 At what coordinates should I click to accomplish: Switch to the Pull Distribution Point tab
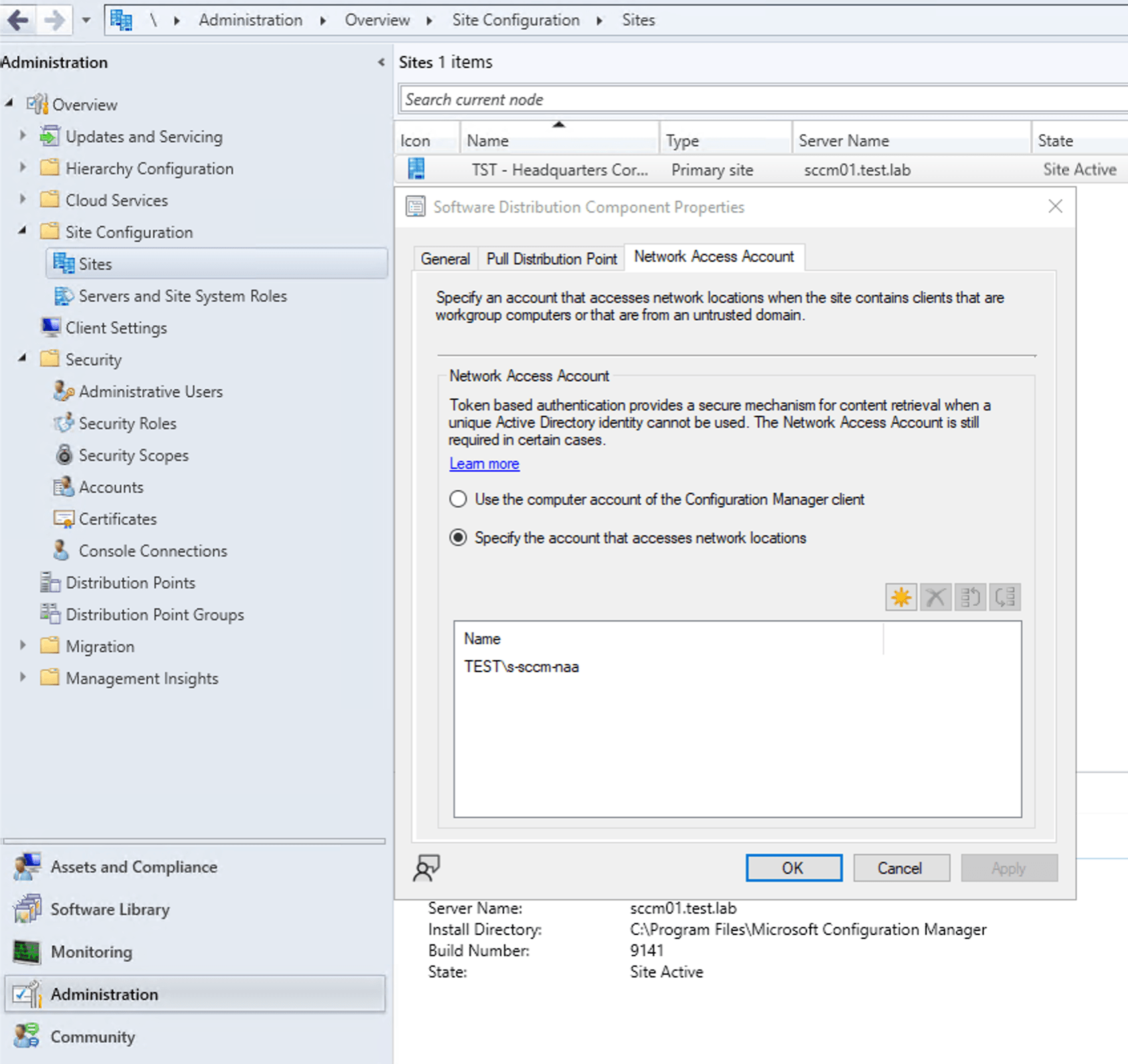point(551,258)
